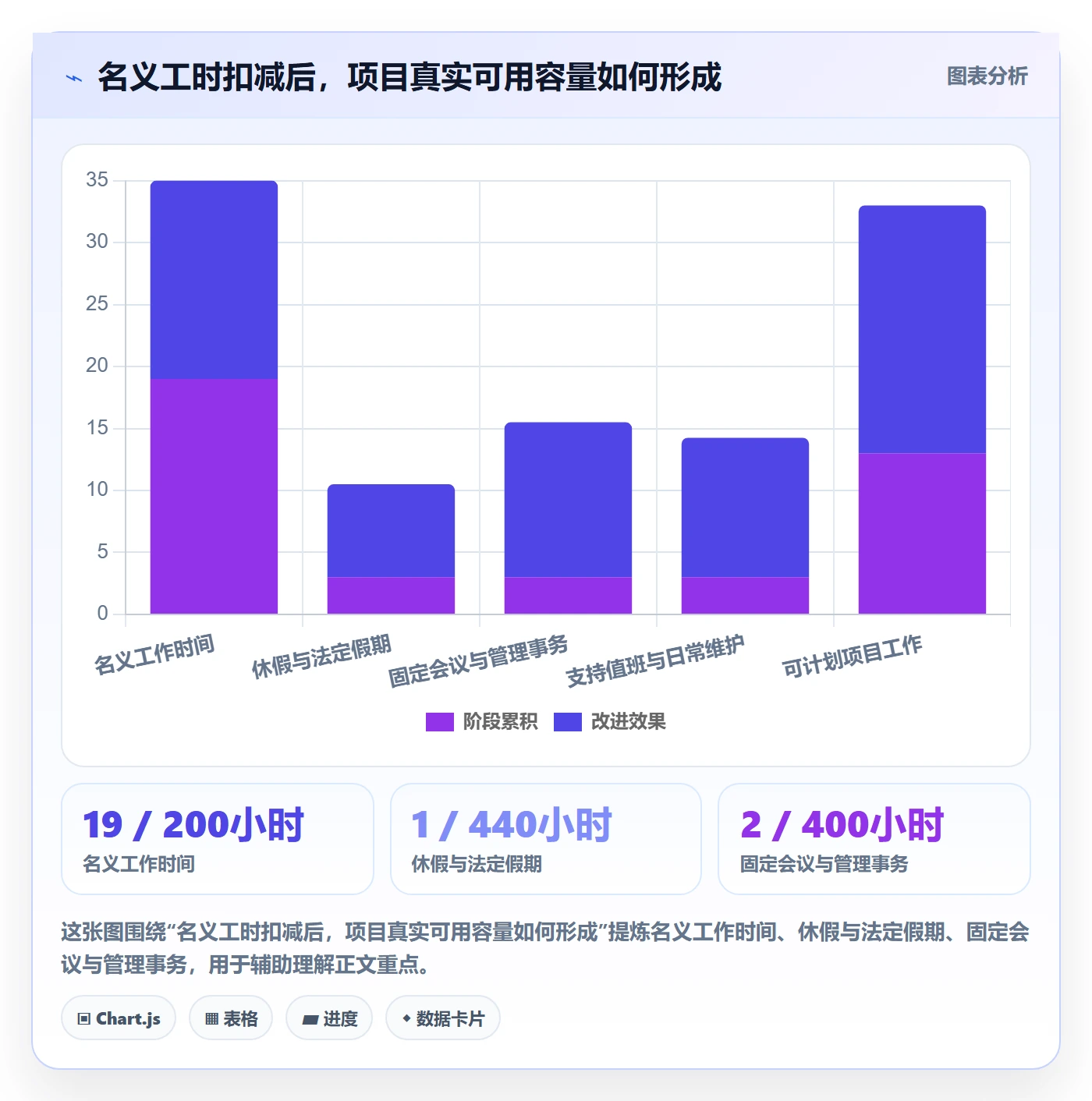Click the purple segment of 固定会议与管理事务 bar
This screenshot has width=1092, height=1101.
pyautogui.click(x=568, y=595)
